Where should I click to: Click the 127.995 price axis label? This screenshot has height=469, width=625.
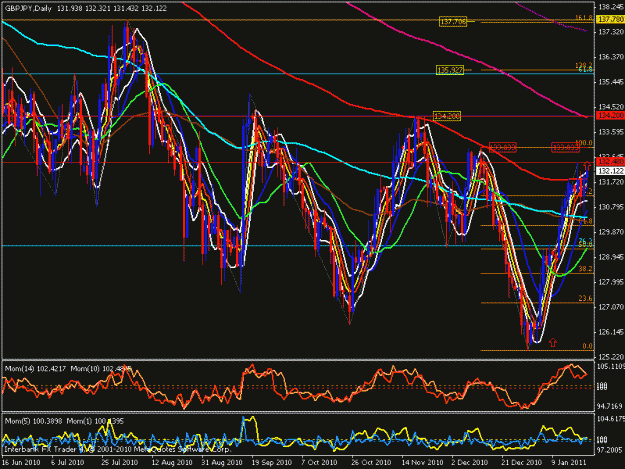[611, 282]
